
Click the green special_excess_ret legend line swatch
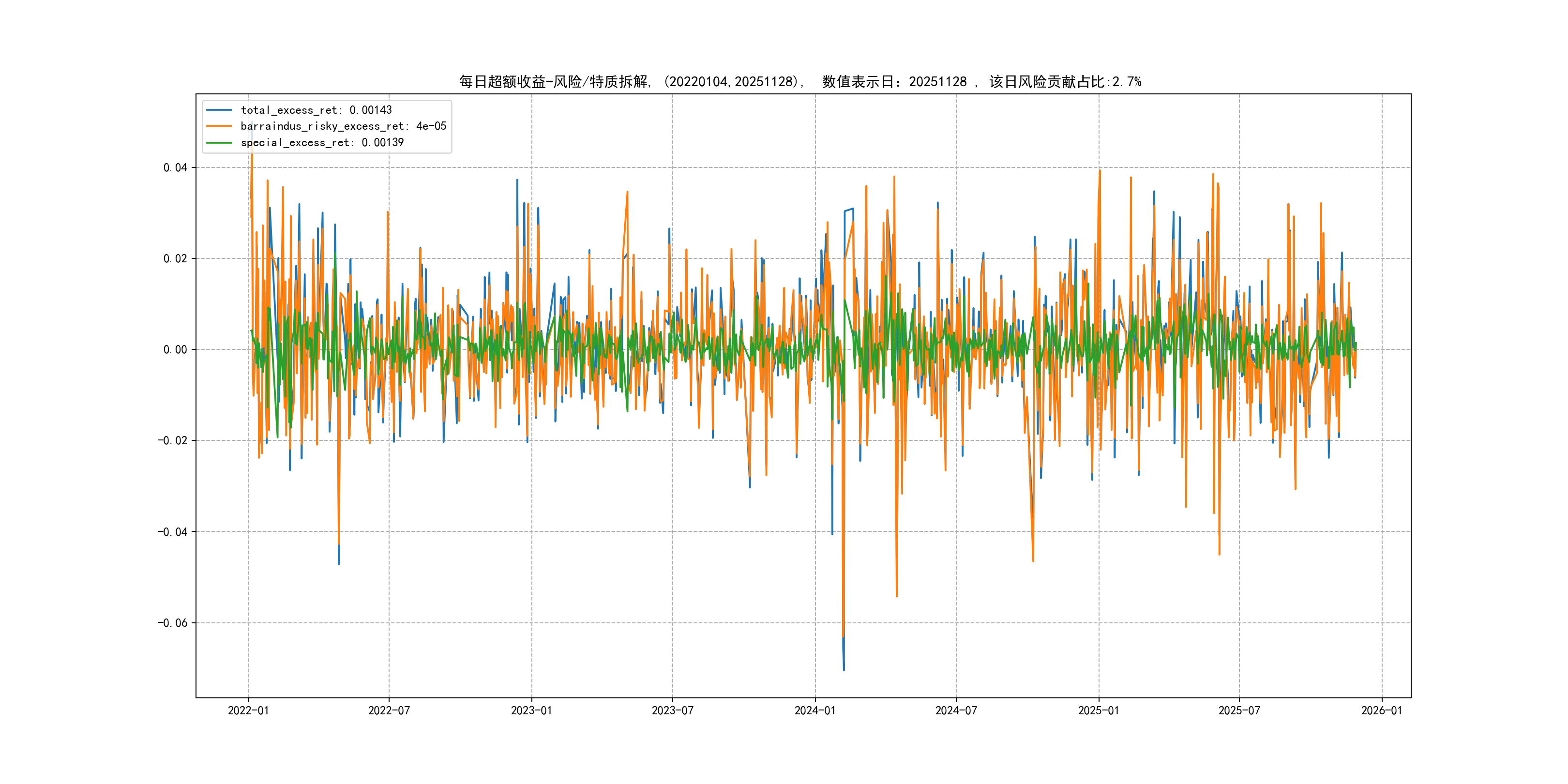219,142
